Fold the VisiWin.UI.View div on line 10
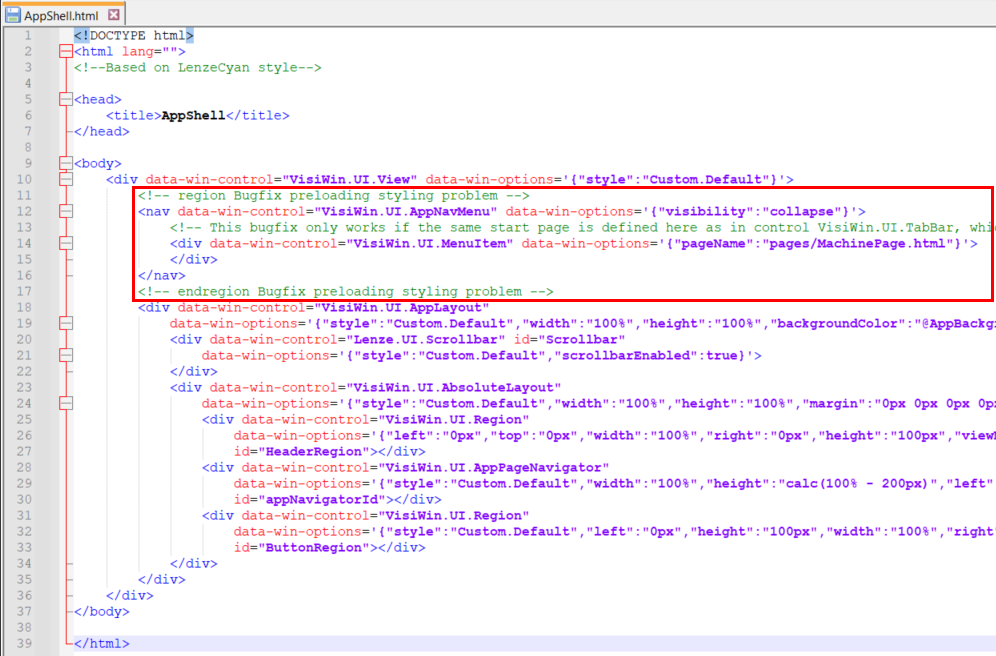 click(66, 180)
